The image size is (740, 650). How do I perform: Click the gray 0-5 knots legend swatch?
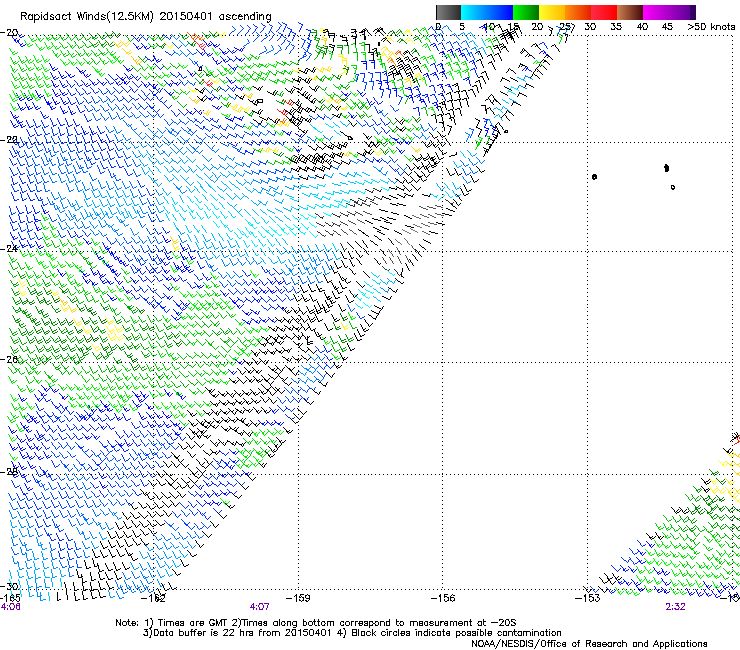tap(448, 12)
